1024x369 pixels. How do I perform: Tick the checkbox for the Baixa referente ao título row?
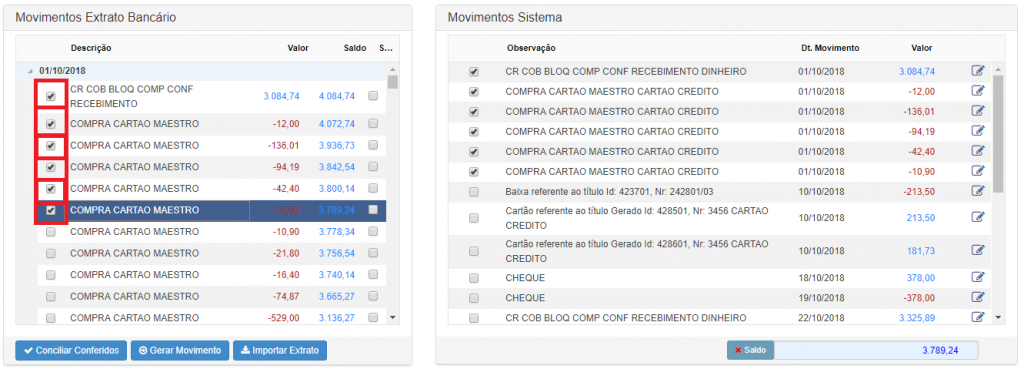[x=473, y=191]
